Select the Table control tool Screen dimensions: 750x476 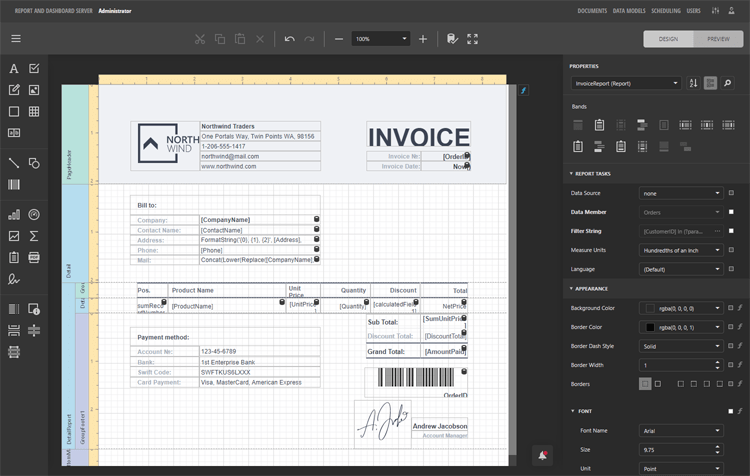[x=34, y=112]
